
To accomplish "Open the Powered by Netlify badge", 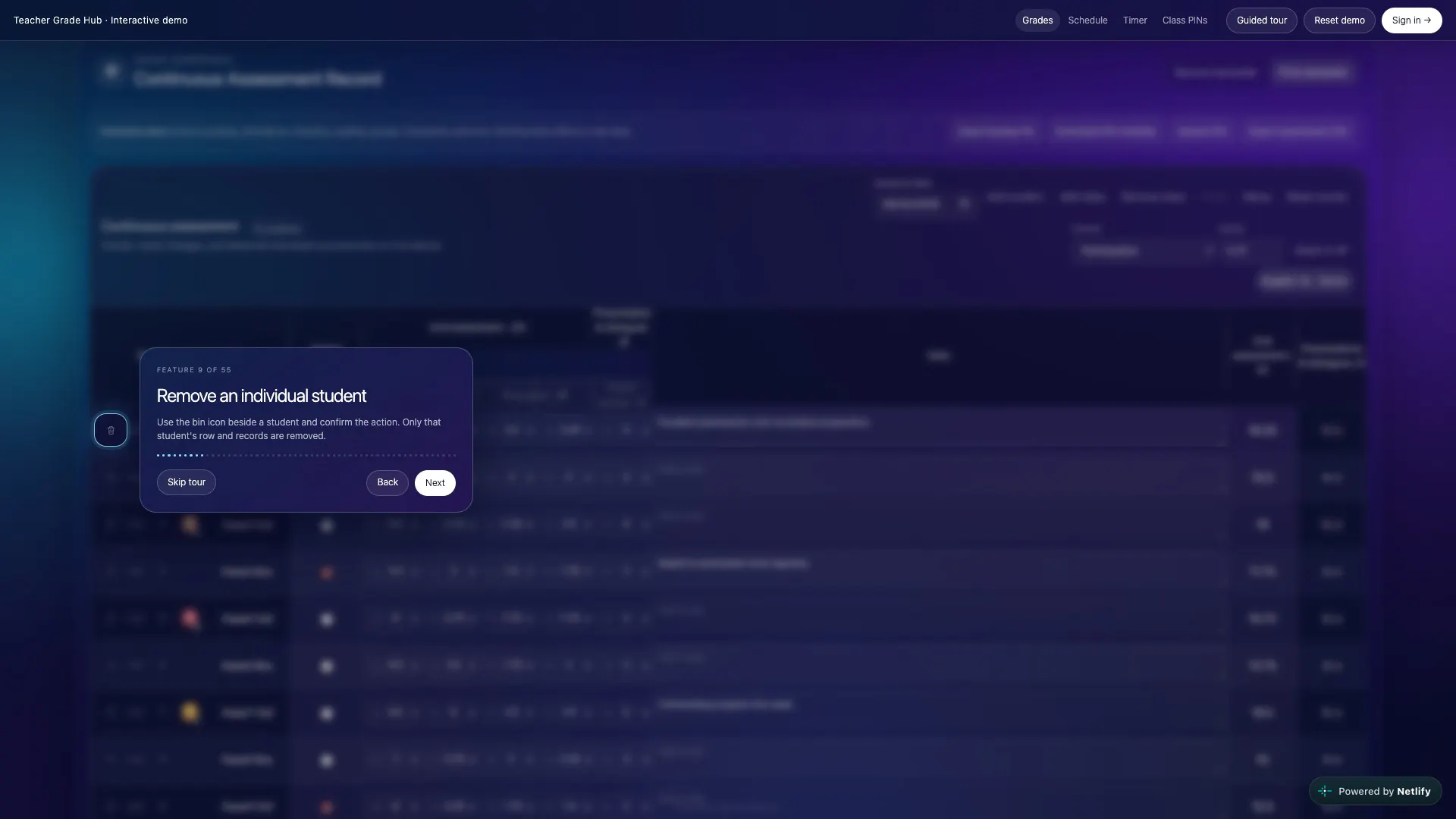I will [1375, 791].
